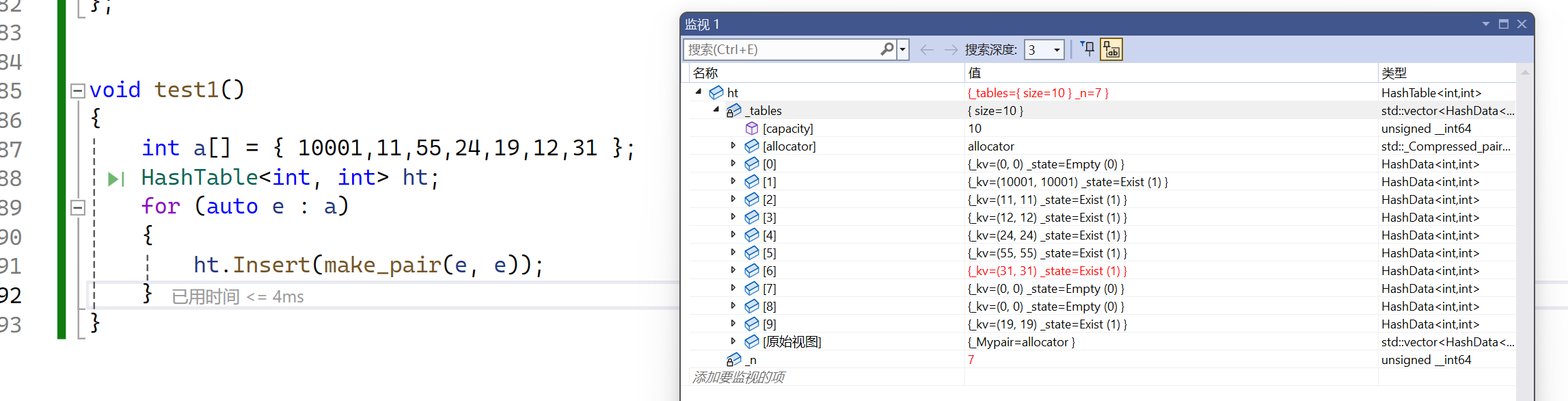Click the object icon next to ht
This screenshot has height=401, width=1568.
click(716, 92)
